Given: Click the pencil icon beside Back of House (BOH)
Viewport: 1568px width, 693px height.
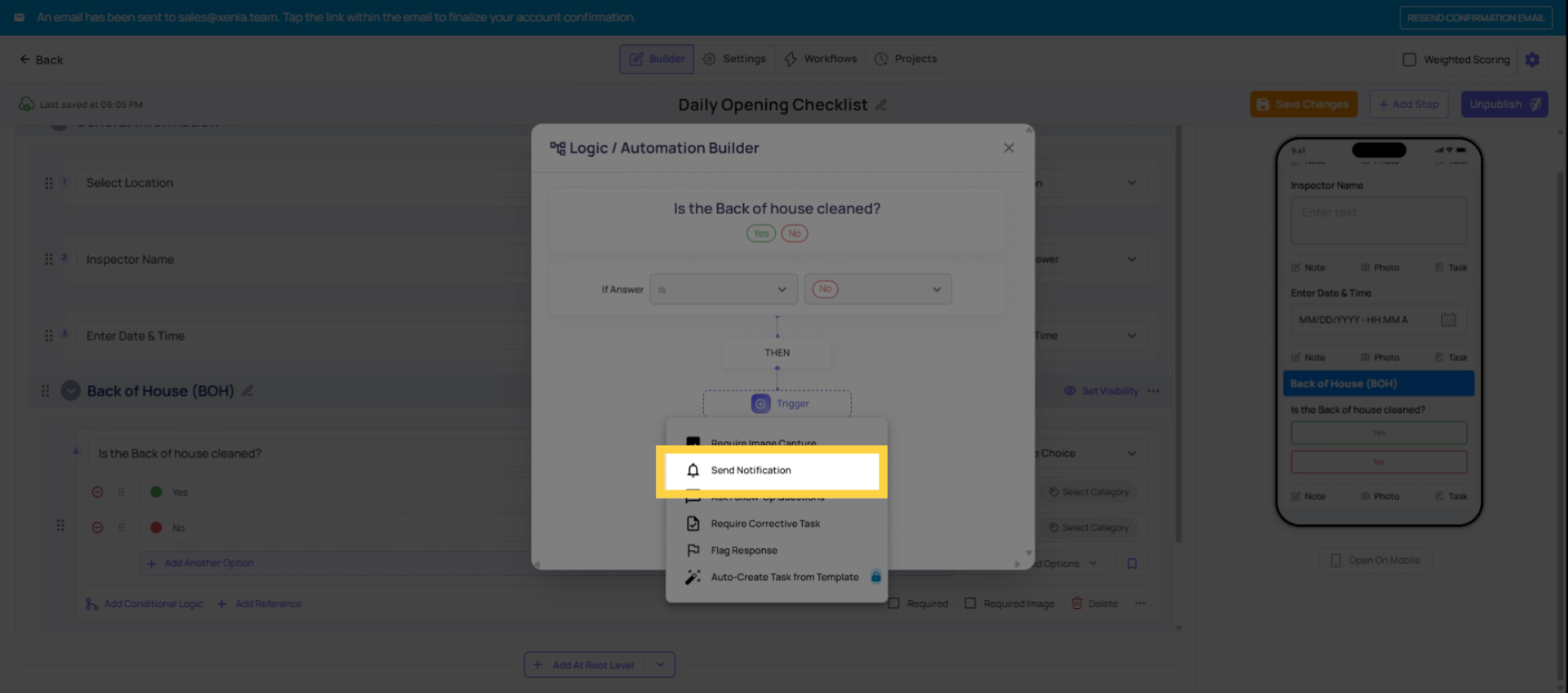Looking at the screenshot, I should [x=247, y=391].
